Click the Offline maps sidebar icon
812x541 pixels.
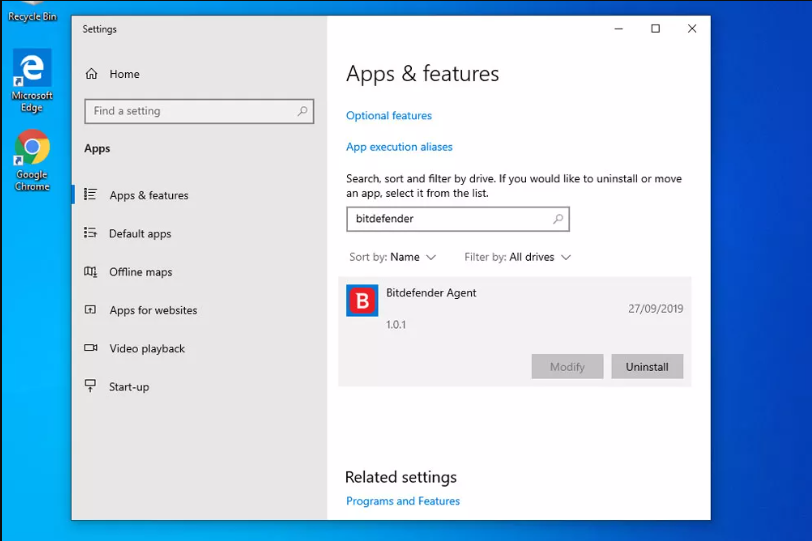click(90, 271)
